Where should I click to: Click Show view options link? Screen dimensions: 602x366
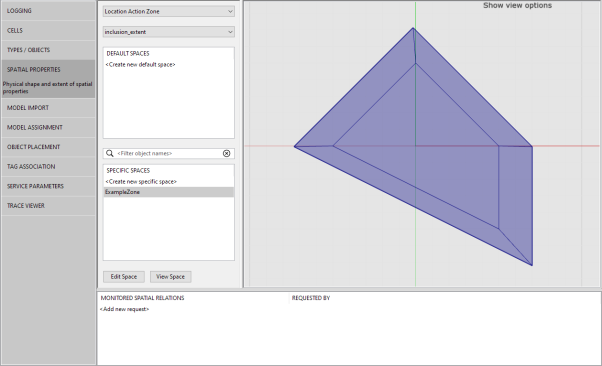click(517, 5)
